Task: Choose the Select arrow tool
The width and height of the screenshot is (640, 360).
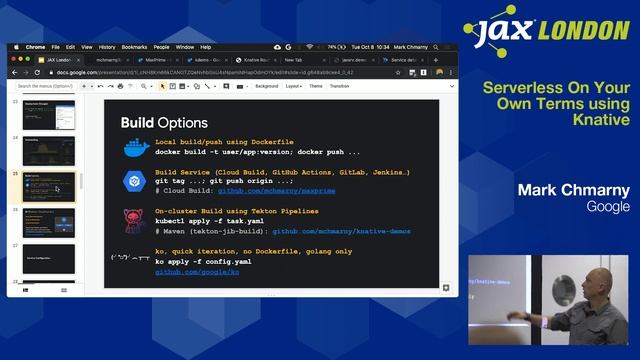Action: 162,86
